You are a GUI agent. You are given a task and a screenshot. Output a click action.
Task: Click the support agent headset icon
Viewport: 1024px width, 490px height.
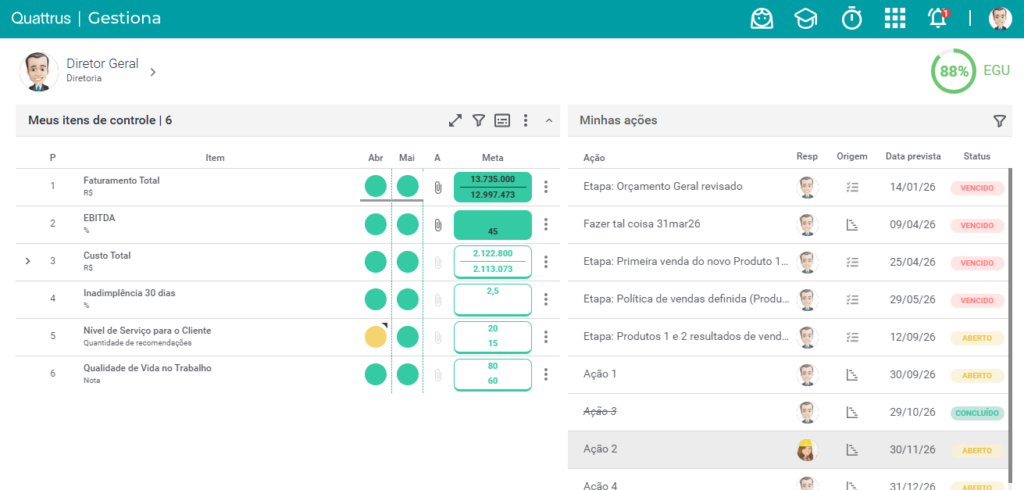coord(761,18)
